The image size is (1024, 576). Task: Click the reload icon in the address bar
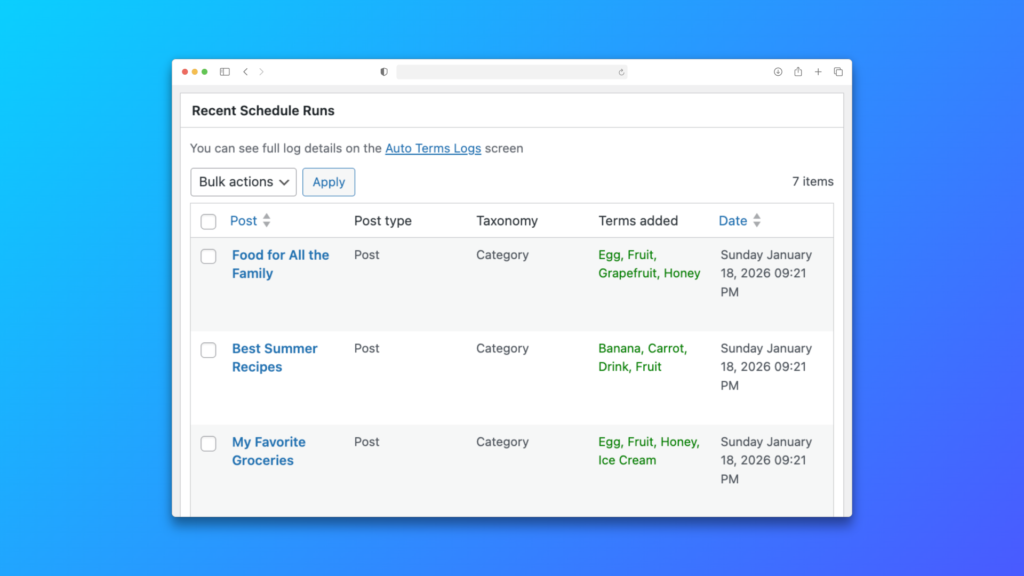click(620, 72)
